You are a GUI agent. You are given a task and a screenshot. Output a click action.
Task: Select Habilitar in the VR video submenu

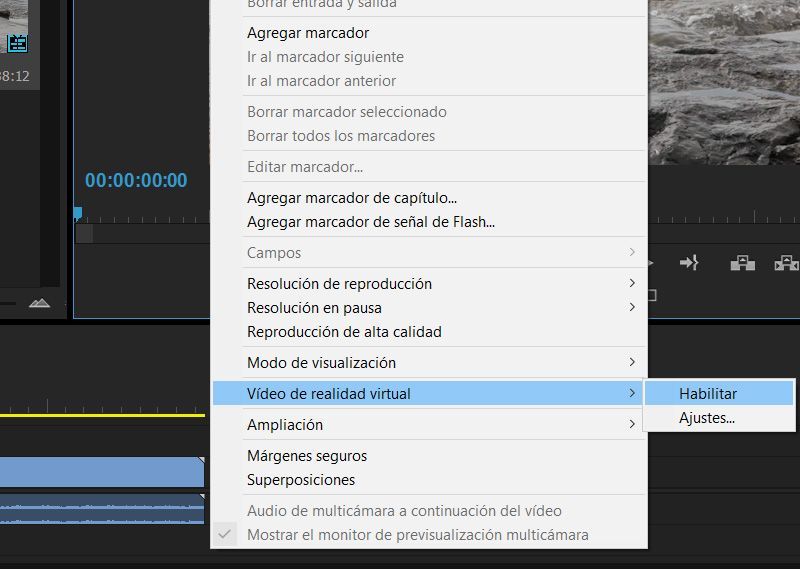tap(708, 394)
